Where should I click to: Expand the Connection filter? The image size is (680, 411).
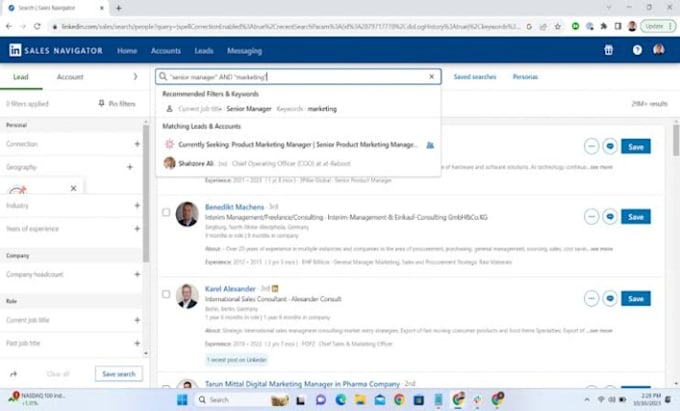pyautogui.click(x=137, y=144)
